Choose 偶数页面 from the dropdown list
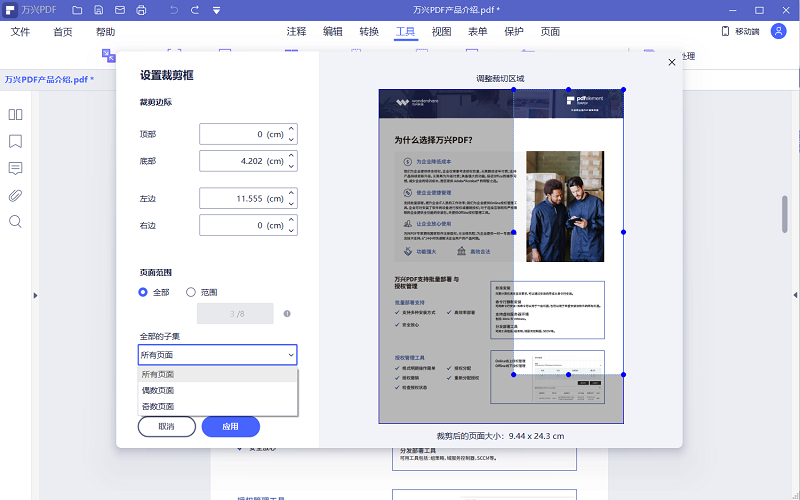The image size is (800, 500). [217, 390]
